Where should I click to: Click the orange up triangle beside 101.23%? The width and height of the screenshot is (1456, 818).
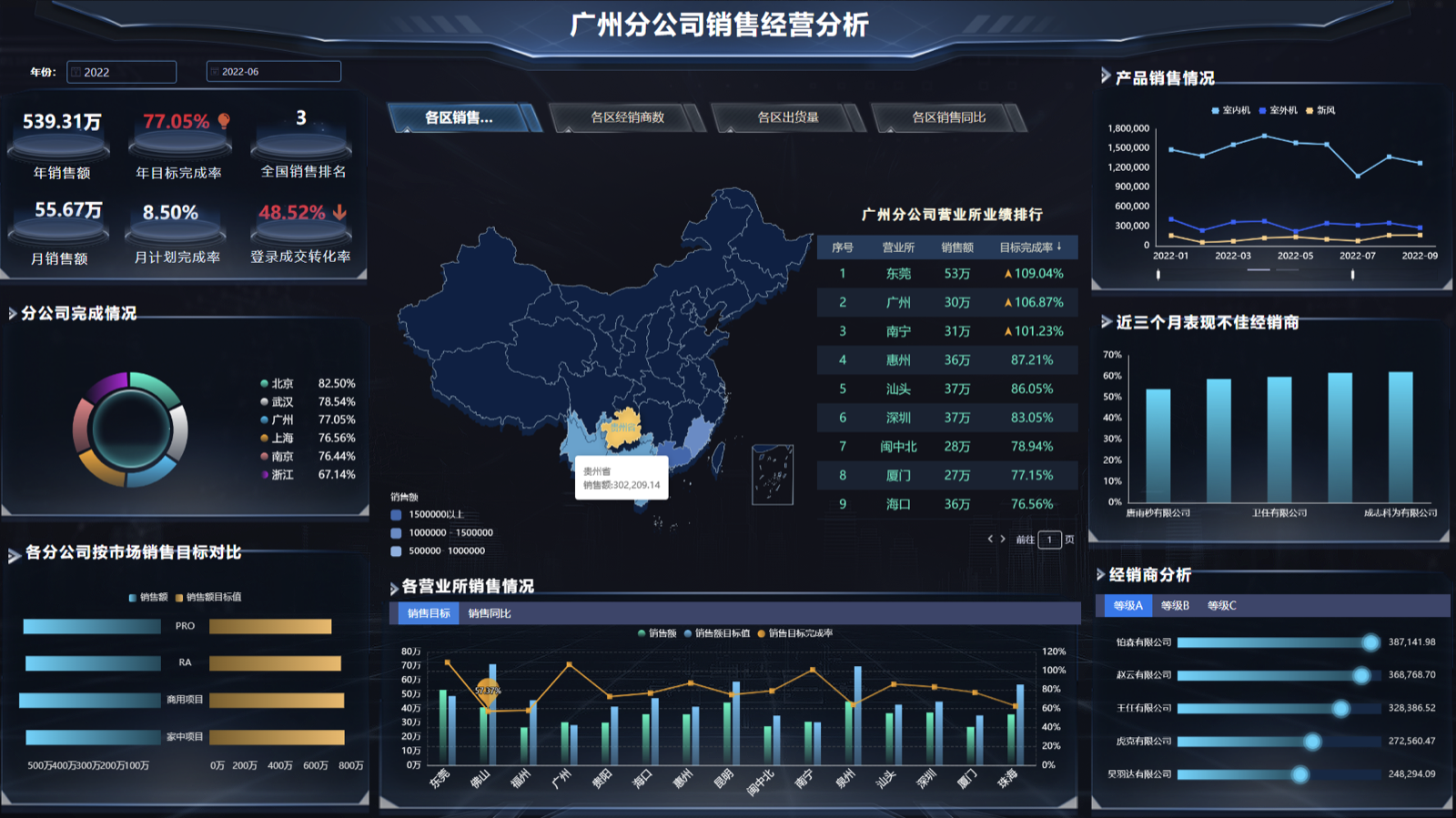pyautogui.click(x=1007, y=332)
